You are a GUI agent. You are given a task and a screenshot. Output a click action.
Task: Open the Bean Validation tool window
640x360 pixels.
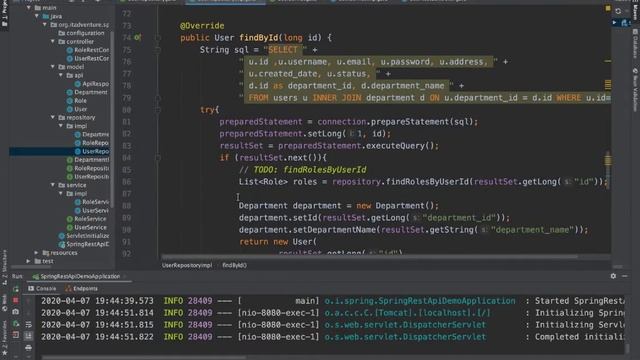coord(635,89)
